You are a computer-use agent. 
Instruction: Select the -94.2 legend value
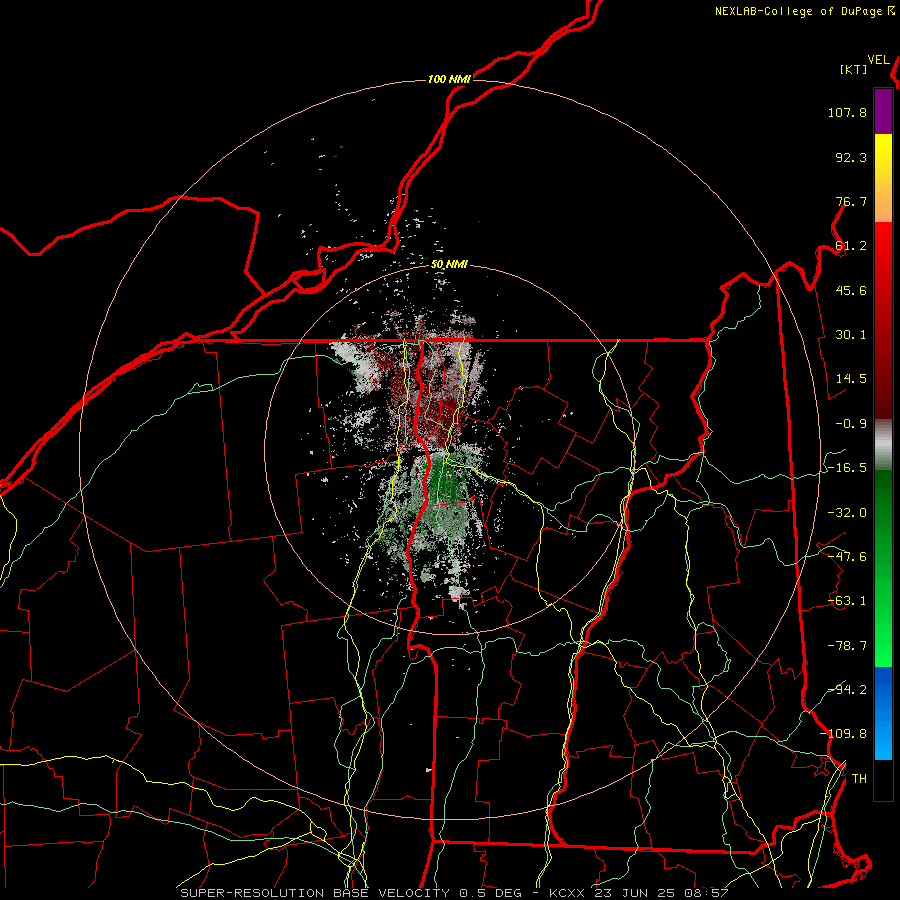point(847,690)
